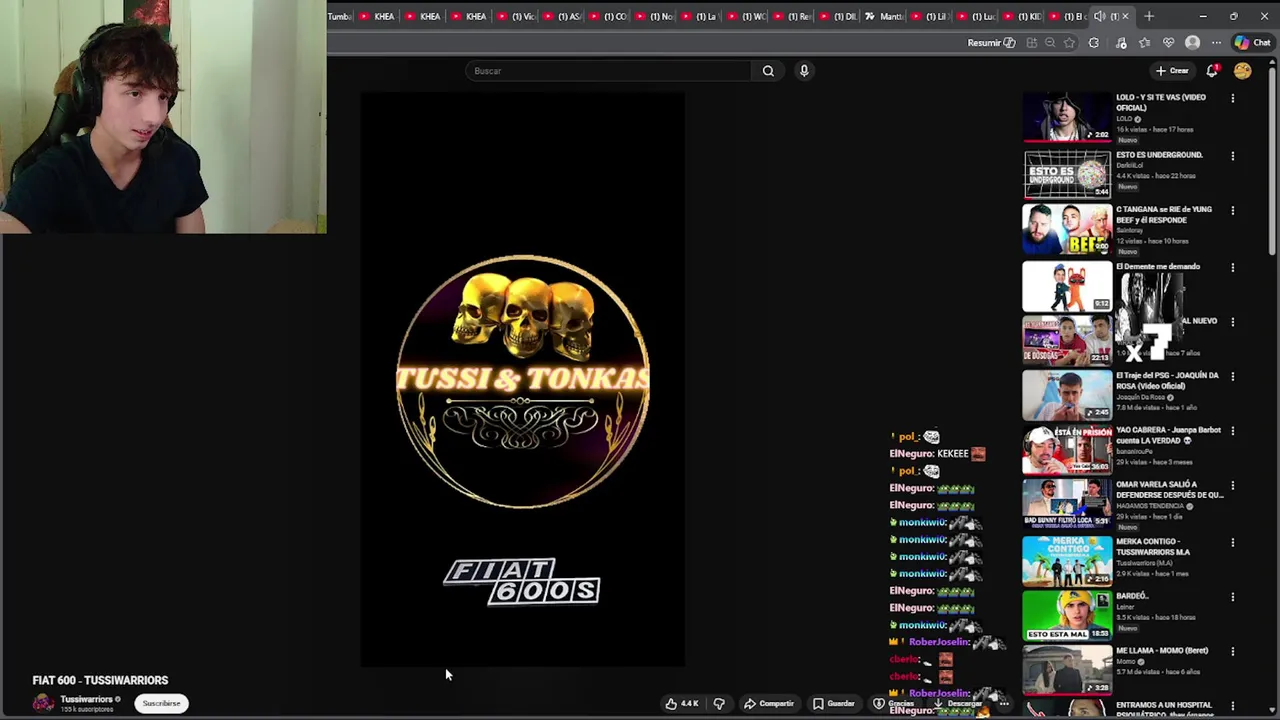Switch to the first KHEA tab

pos(377,16)
